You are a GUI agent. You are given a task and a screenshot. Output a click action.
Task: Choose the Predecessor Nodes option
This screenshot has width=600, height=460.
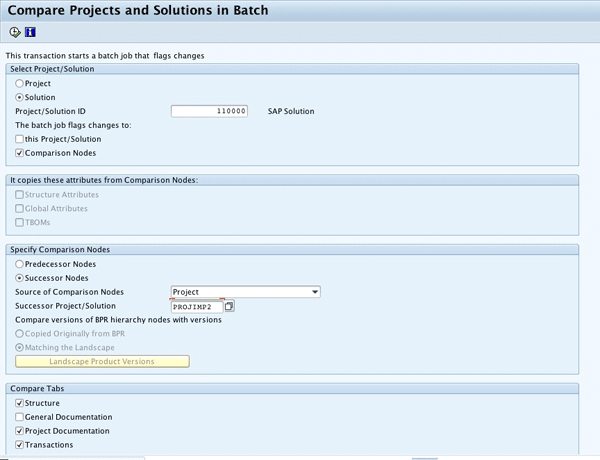[20, 264]
